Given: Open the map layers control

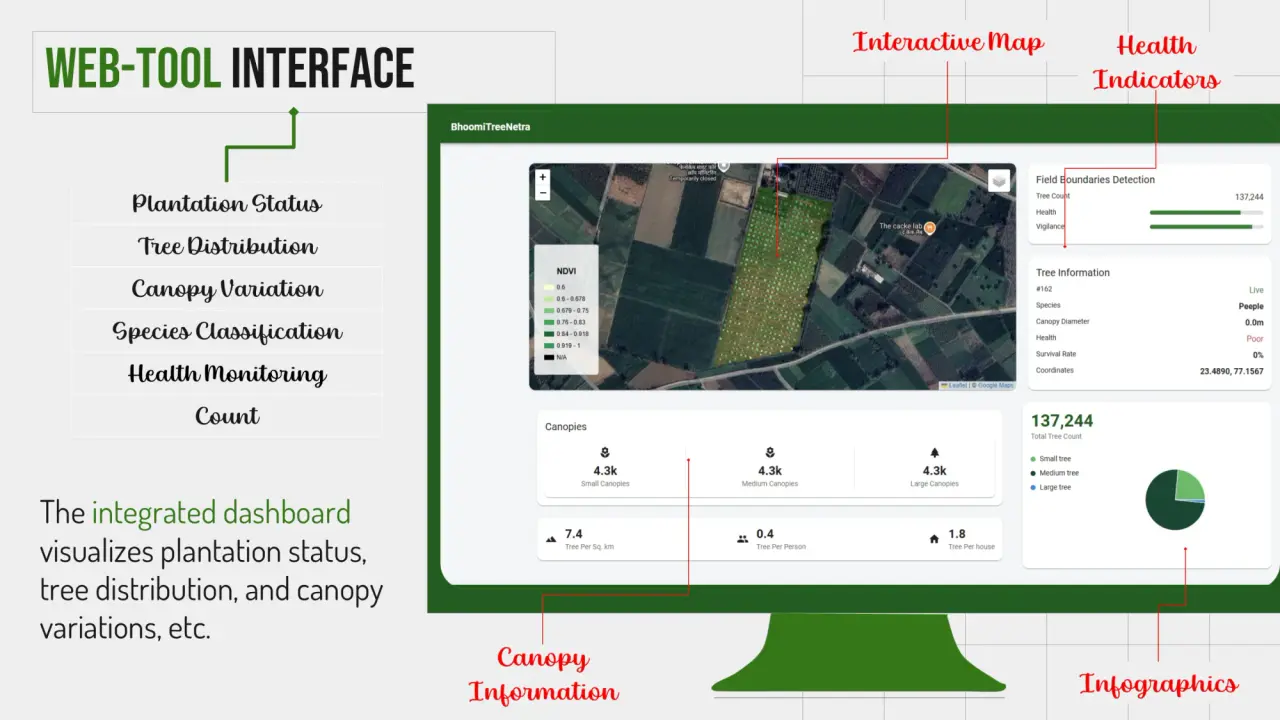Looking at the screenshot, I should pos(999,180).
